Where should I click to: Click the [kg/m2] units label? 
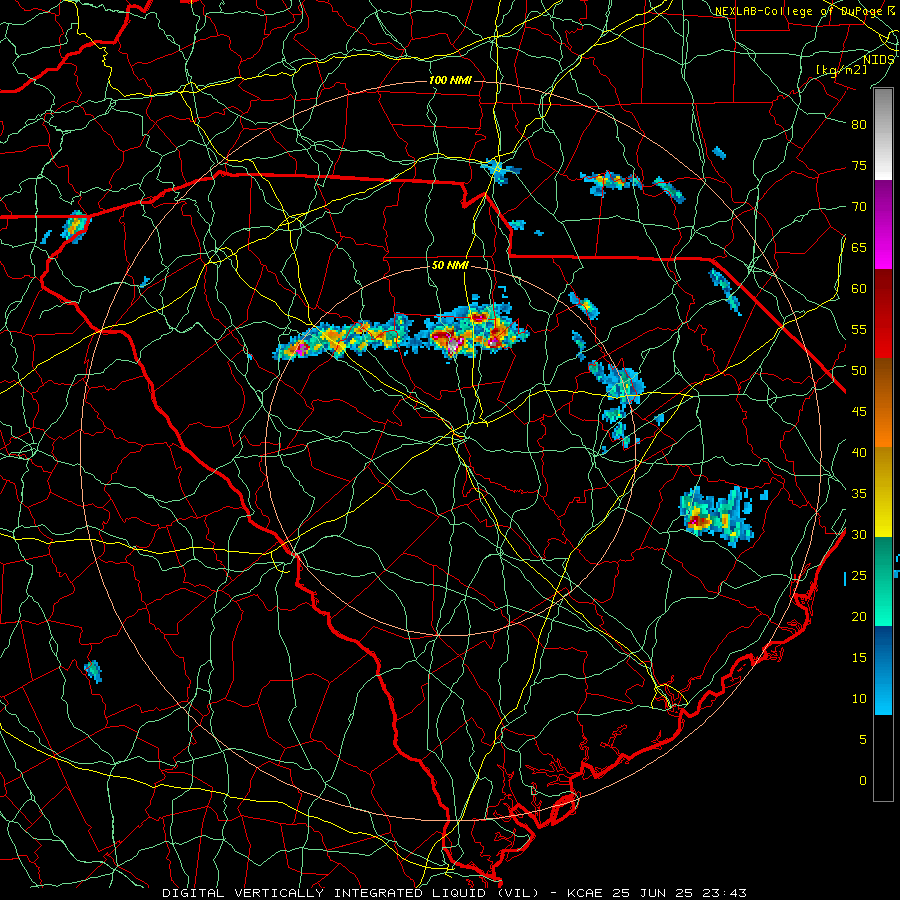pyautogui.click(x=841, y=70)
